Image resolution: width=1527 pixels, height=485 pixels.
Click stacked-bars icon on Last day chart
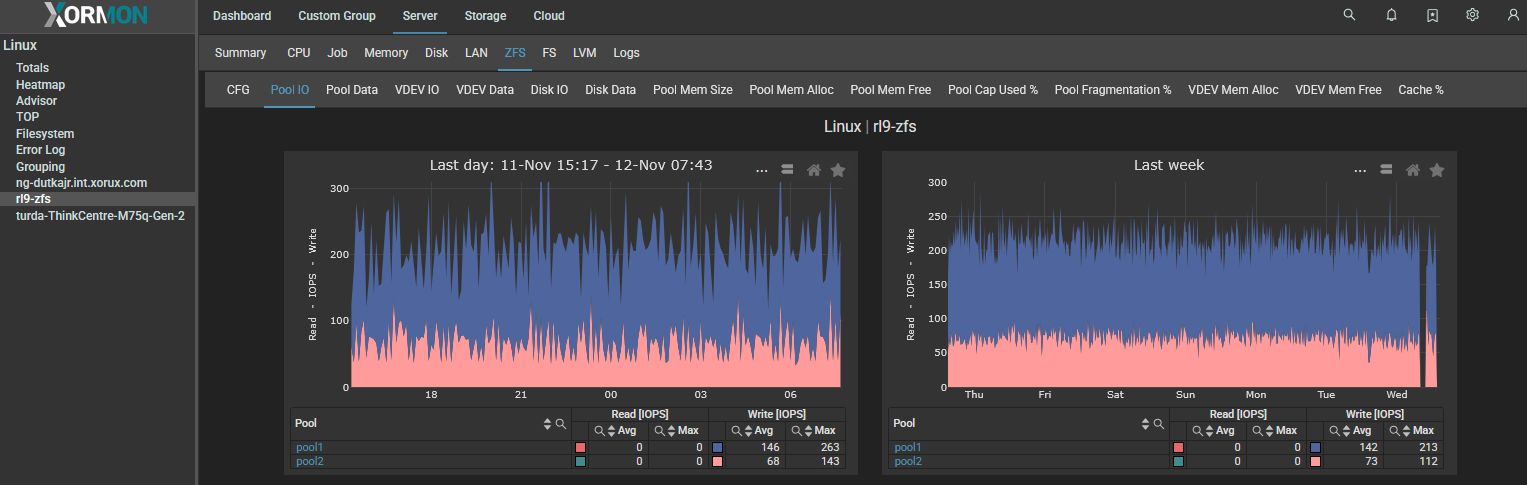click(x=787, y=170)
